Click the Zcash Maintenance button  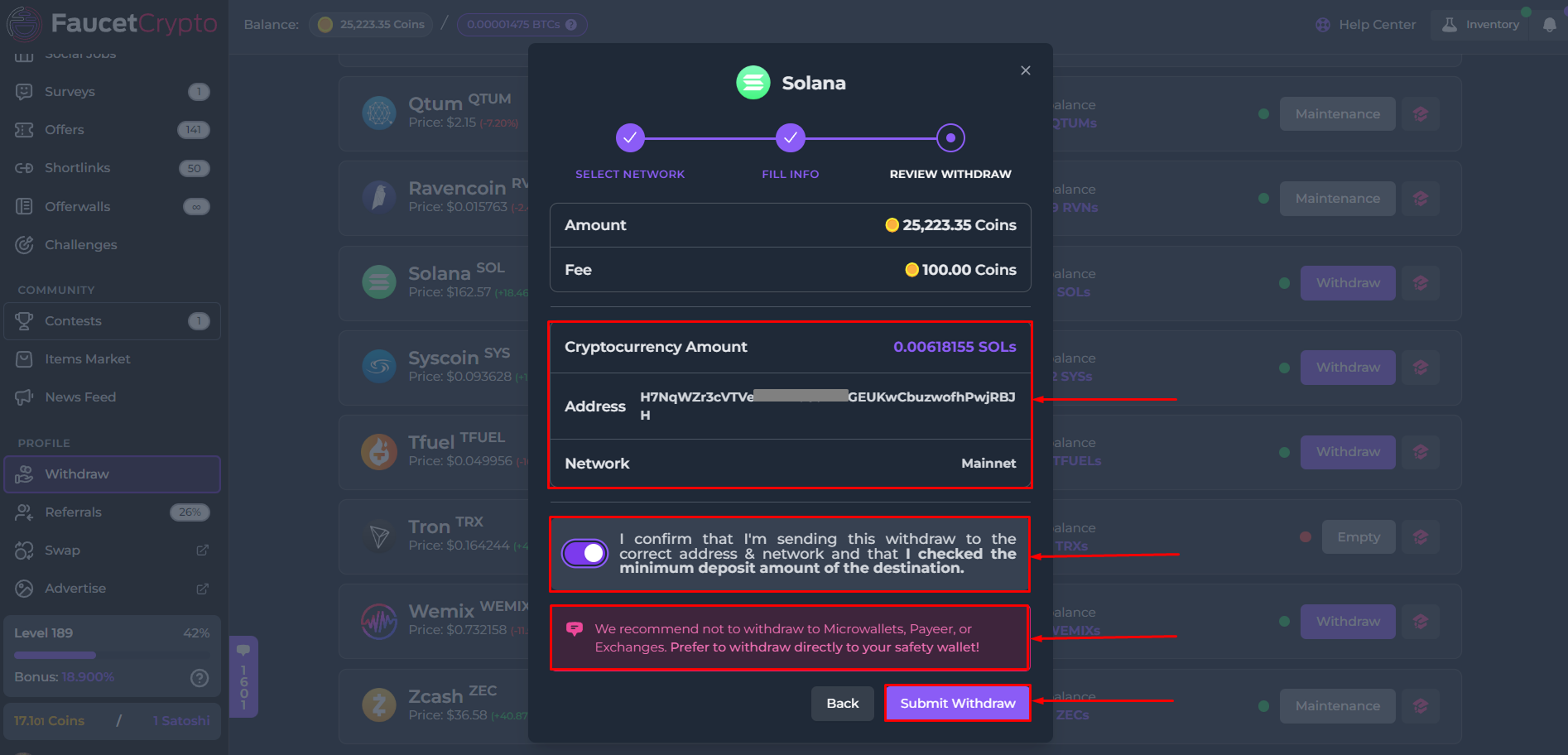coord(1338,706)
